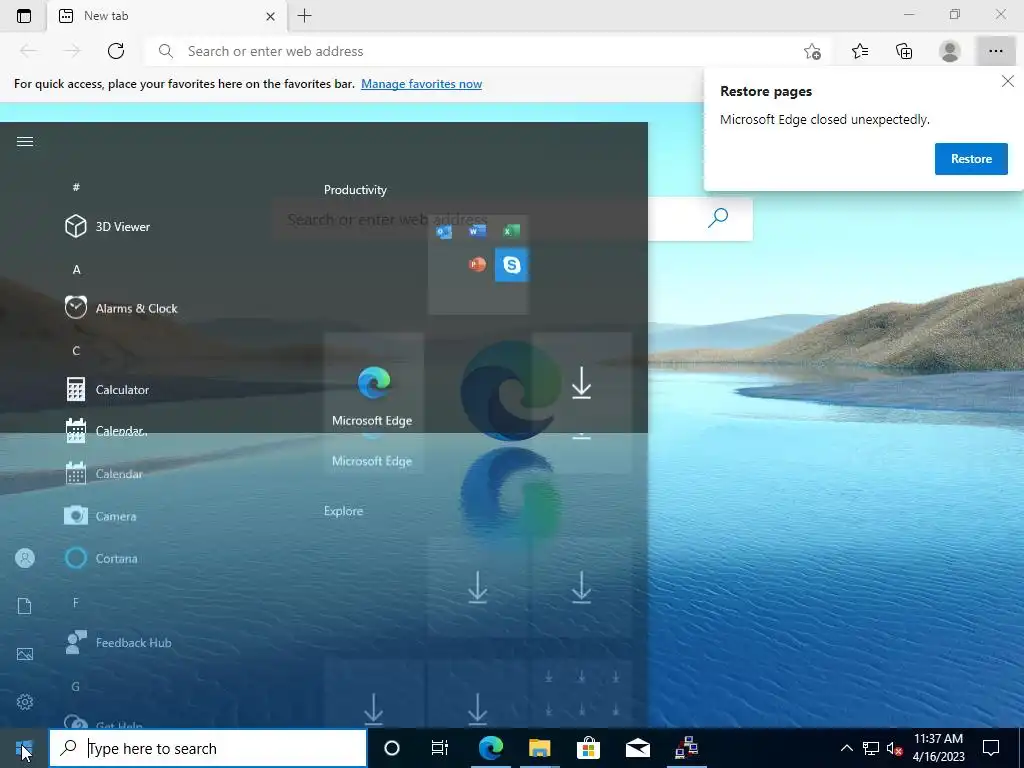Open the taskbar clock and date
Image resolution: width=1024 pixels, height=768 pixels.
938,748
